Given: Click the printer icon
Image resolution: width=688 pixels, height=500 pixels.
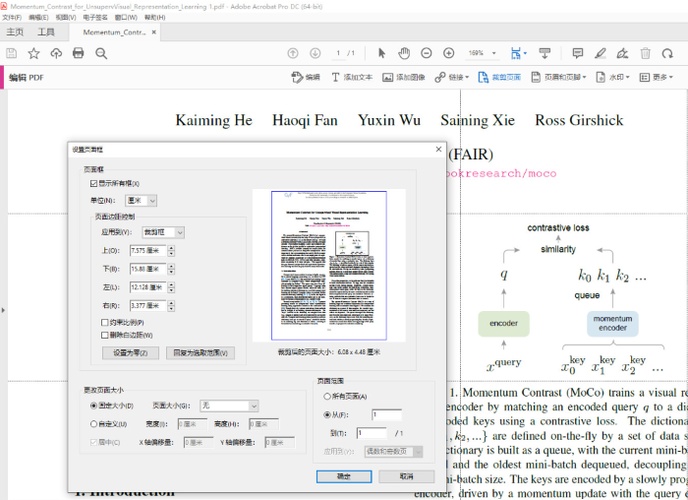Looking at the screenshot, I should [79, 54].
